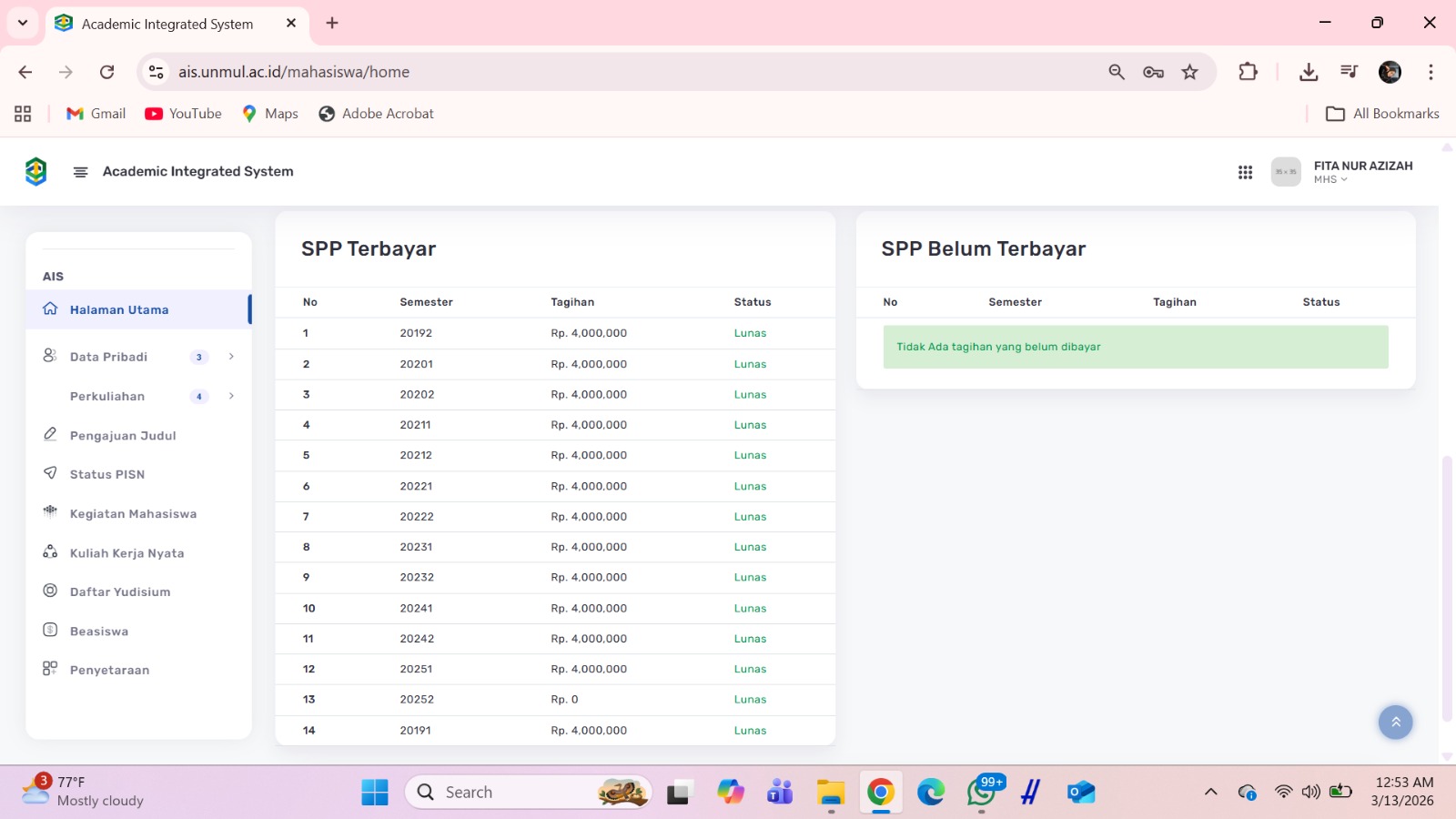1456x819 pixels.
Task: Click the Daftar Yudisium link
Action: point(120,591)
